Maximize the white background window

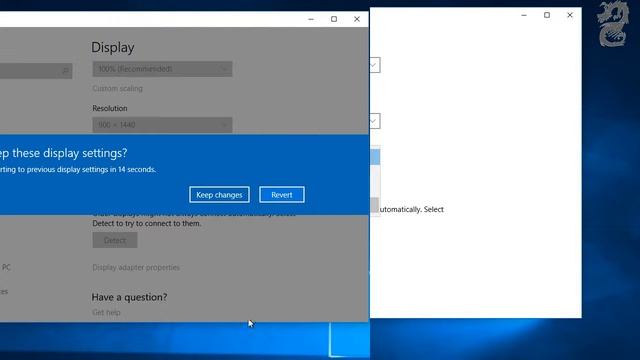point(547,15)
